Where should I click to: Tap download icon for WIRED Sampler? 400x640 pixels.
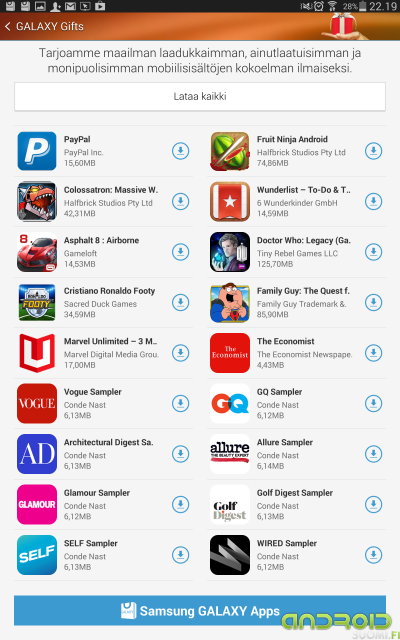[x=373, y=555]
